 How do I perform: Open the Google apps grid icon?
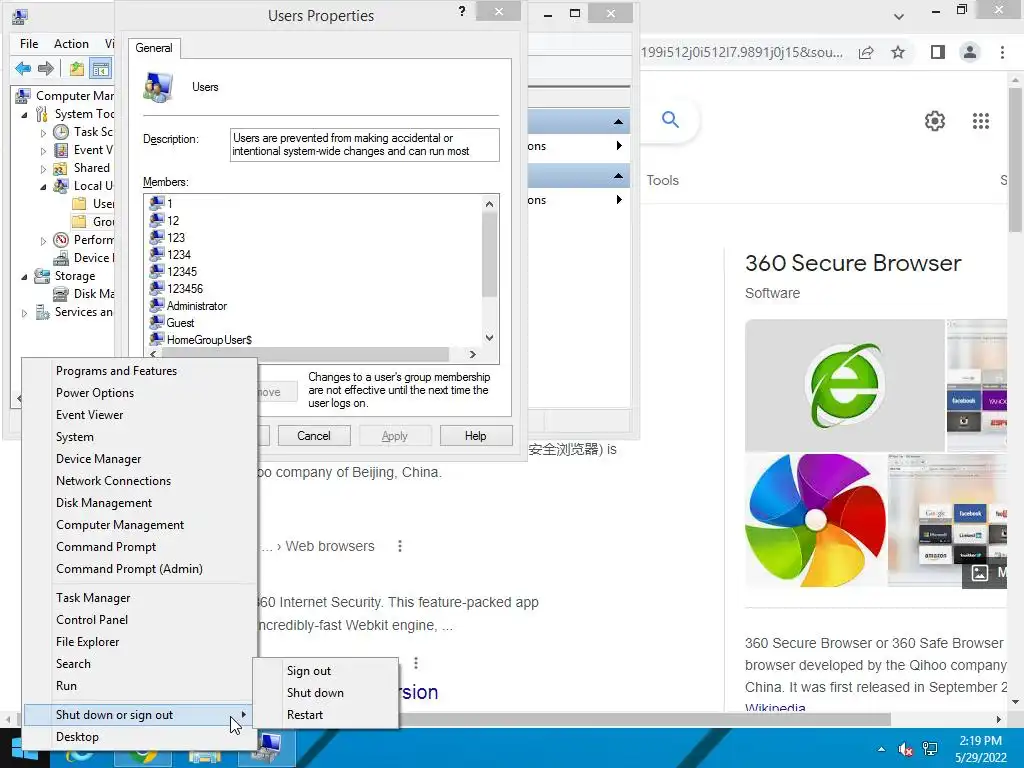click(981, 121)
